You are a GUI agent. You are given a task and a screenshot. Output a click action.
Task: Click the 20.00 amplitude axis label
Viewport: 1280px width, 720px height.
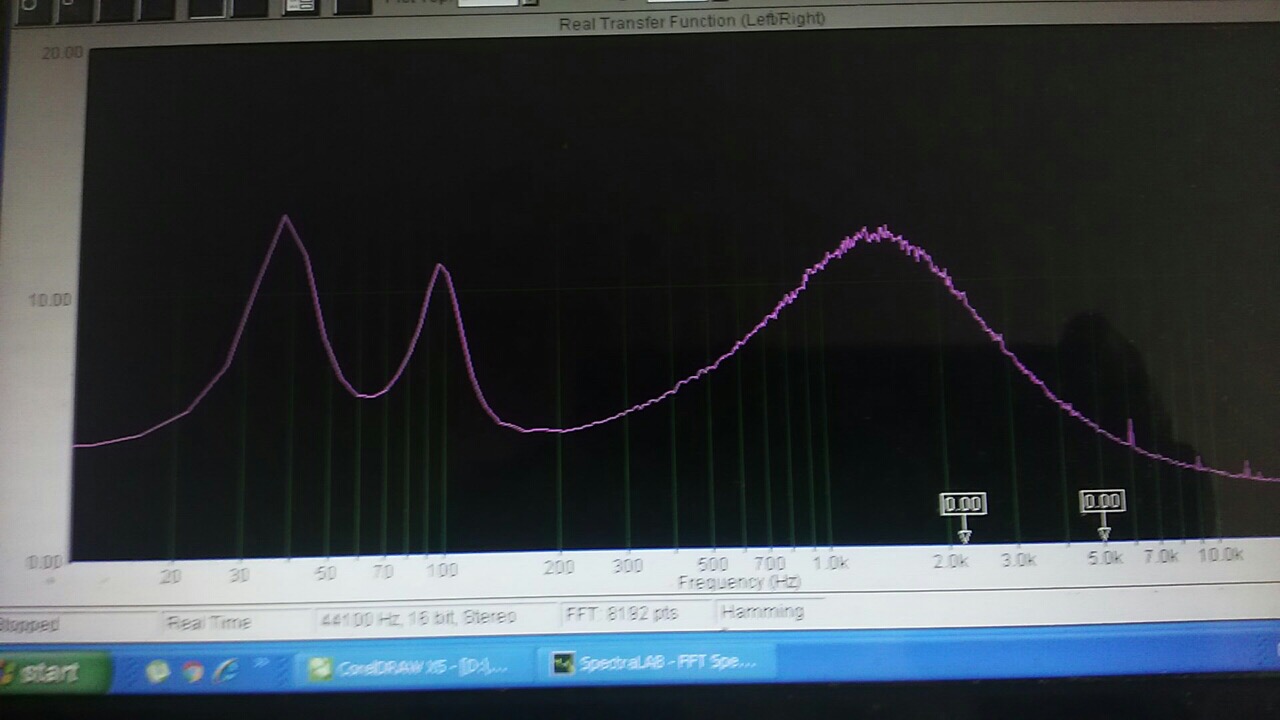coord(62,52)
